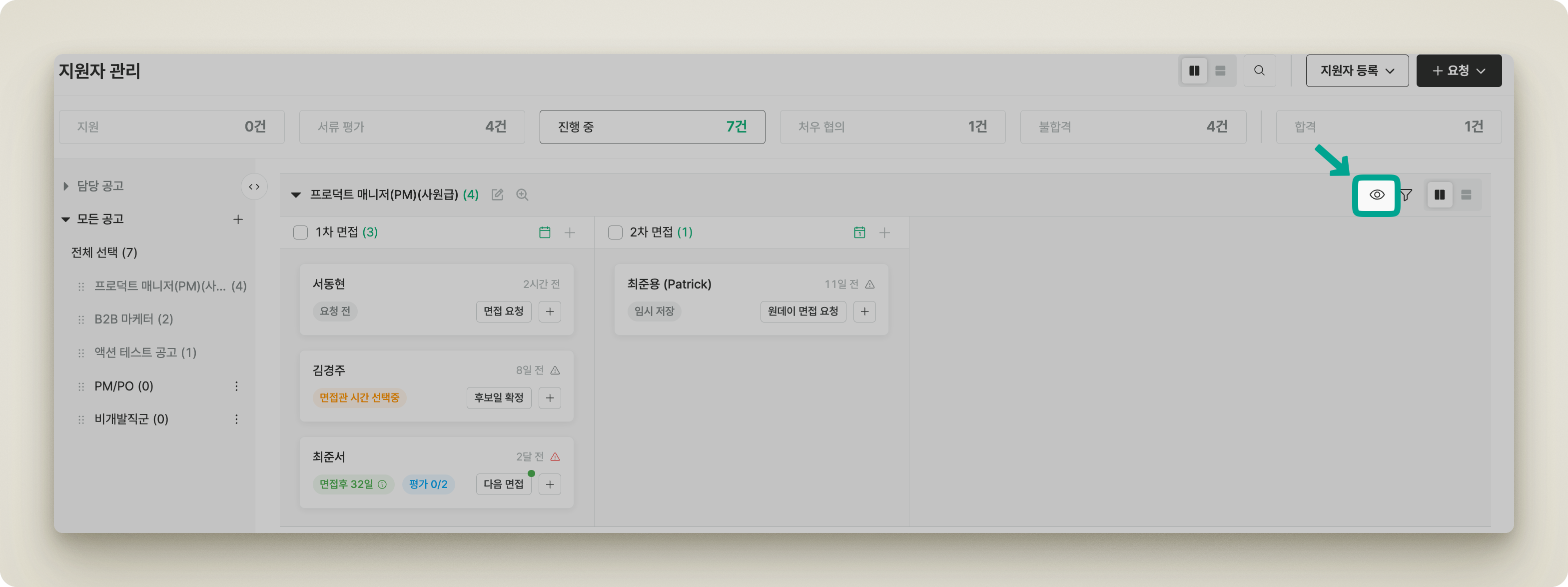This screenshot has width=1568, height=587.
Task: Click 면접 요청 button on 서동현 card
Action: click(503, 311)
